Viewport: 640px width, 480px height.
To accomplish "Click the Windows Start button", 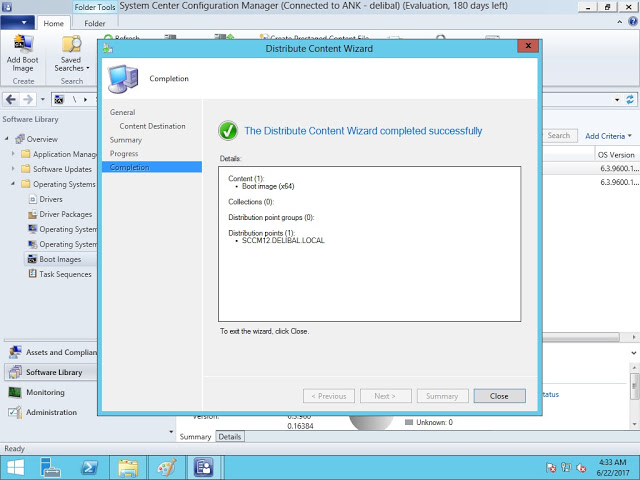I will (x=17, y=467).
